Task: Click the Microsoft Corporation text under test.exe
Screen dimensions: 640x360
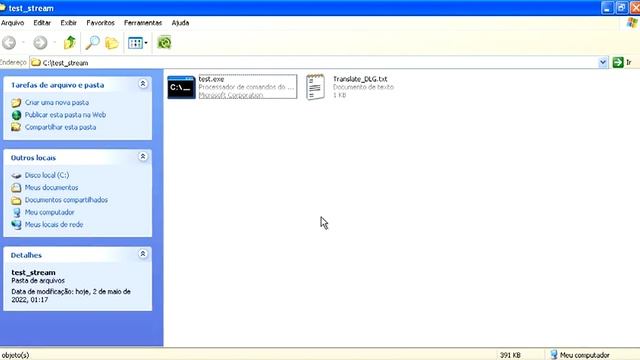Action: point(231,95)
